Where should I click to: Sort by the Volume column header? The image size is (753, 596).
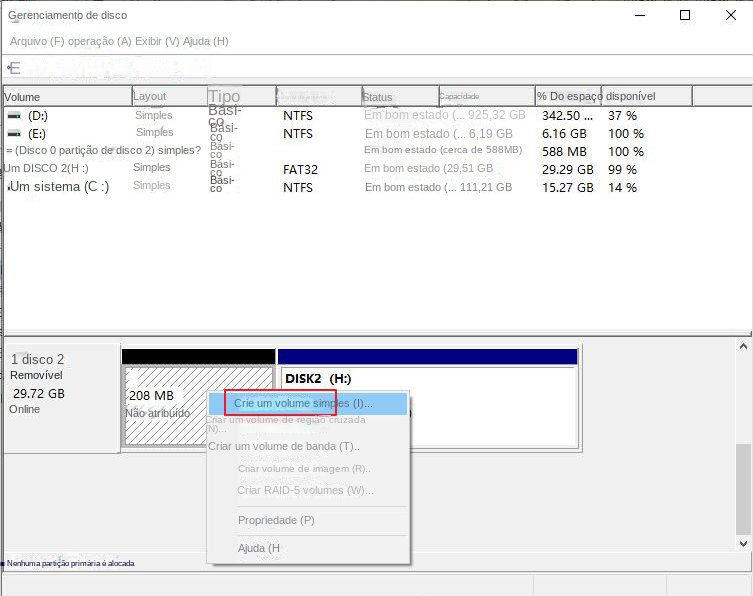coord(67,97)
